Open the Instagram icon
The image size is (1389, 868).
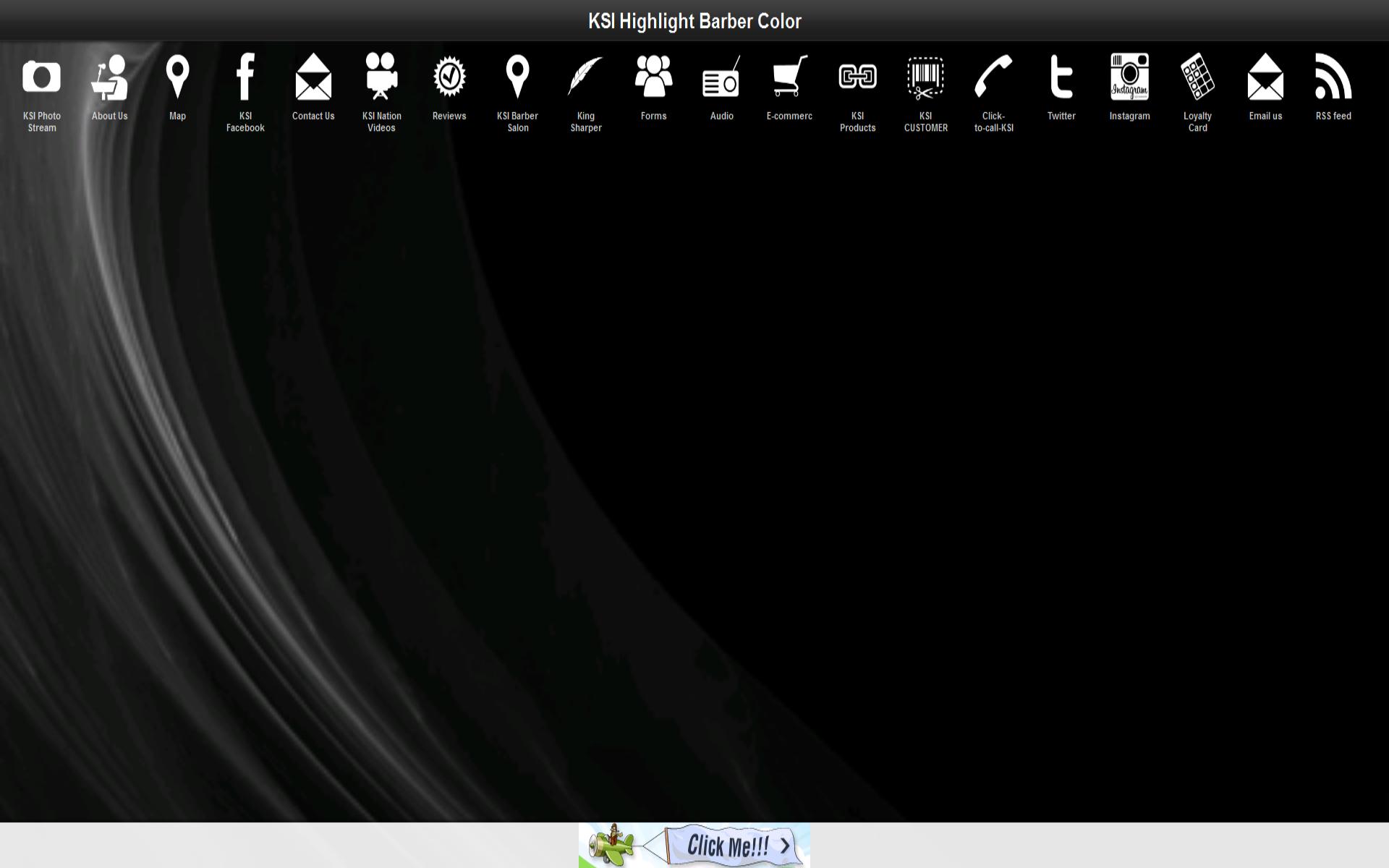point(1129,77)
